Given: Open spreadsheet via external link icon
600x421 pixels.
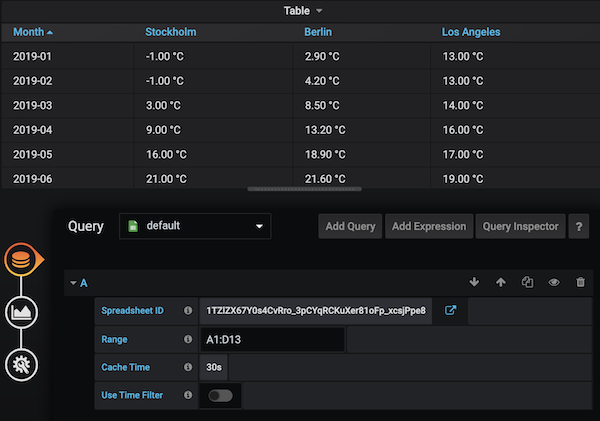Looking at the screenshot, I should (451, 310).
